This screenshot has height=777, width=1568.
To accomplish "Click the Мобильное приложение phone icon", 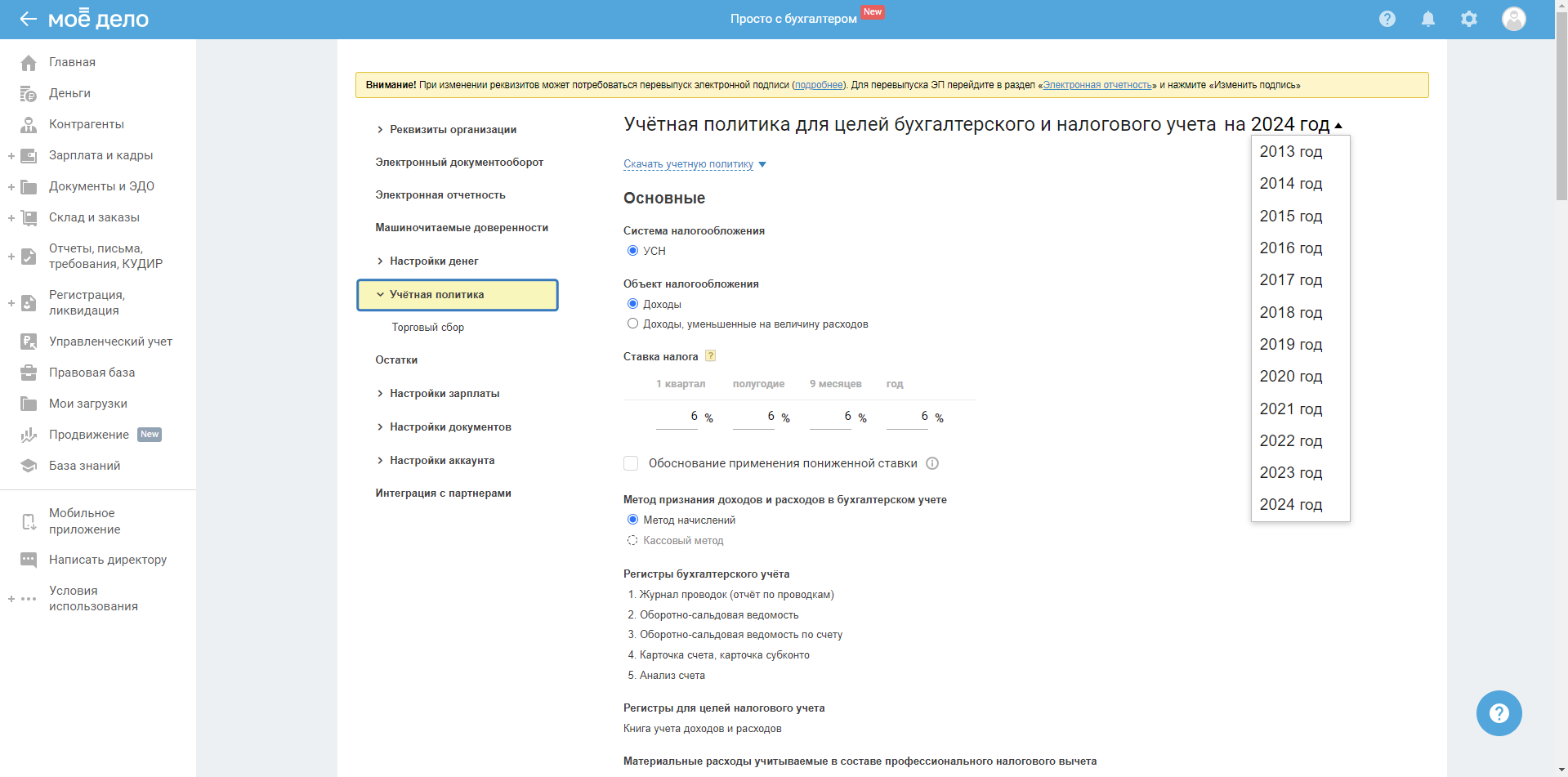I will [29, 521].
